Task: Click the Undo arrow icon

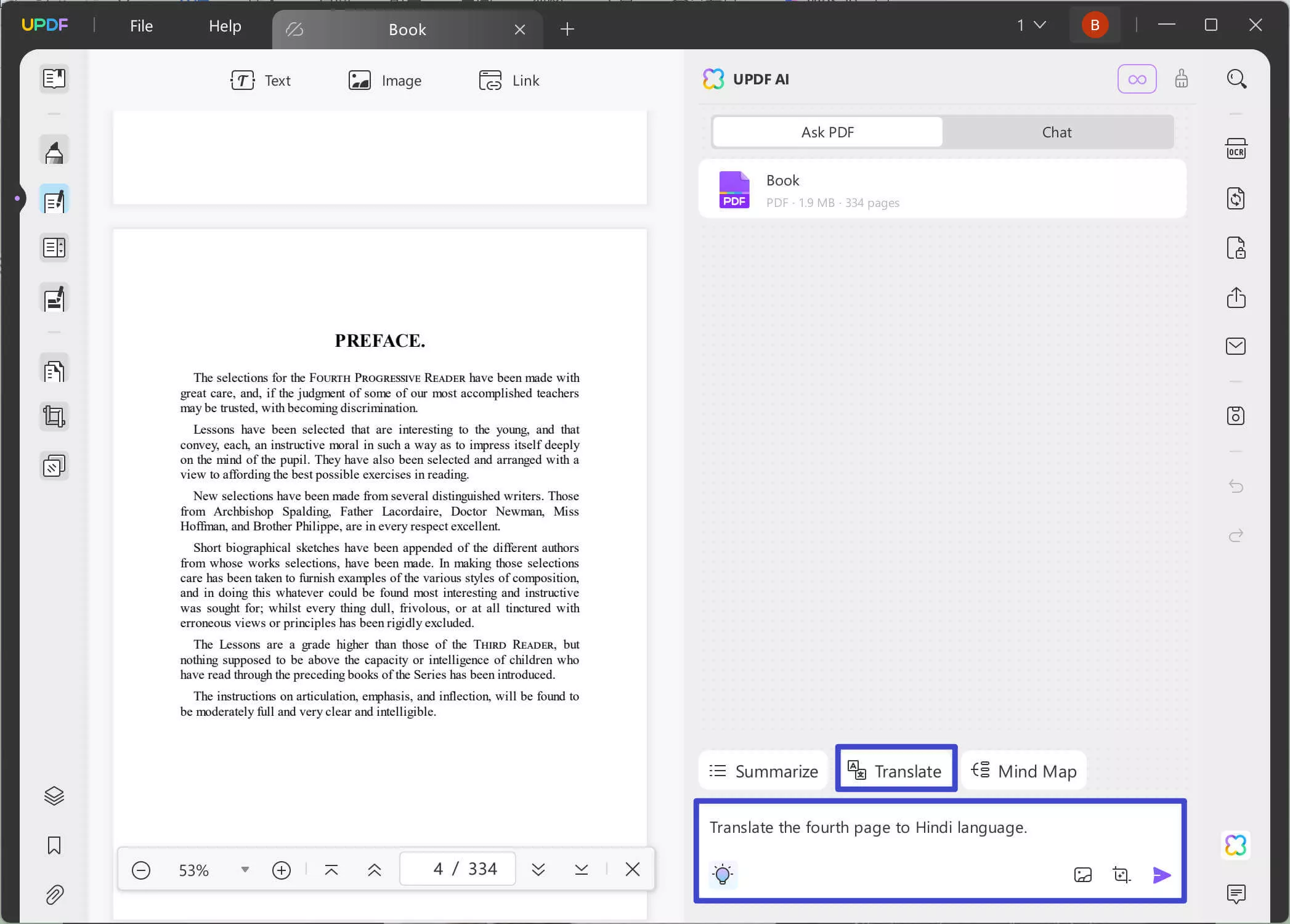Action: coord(1236,486)
